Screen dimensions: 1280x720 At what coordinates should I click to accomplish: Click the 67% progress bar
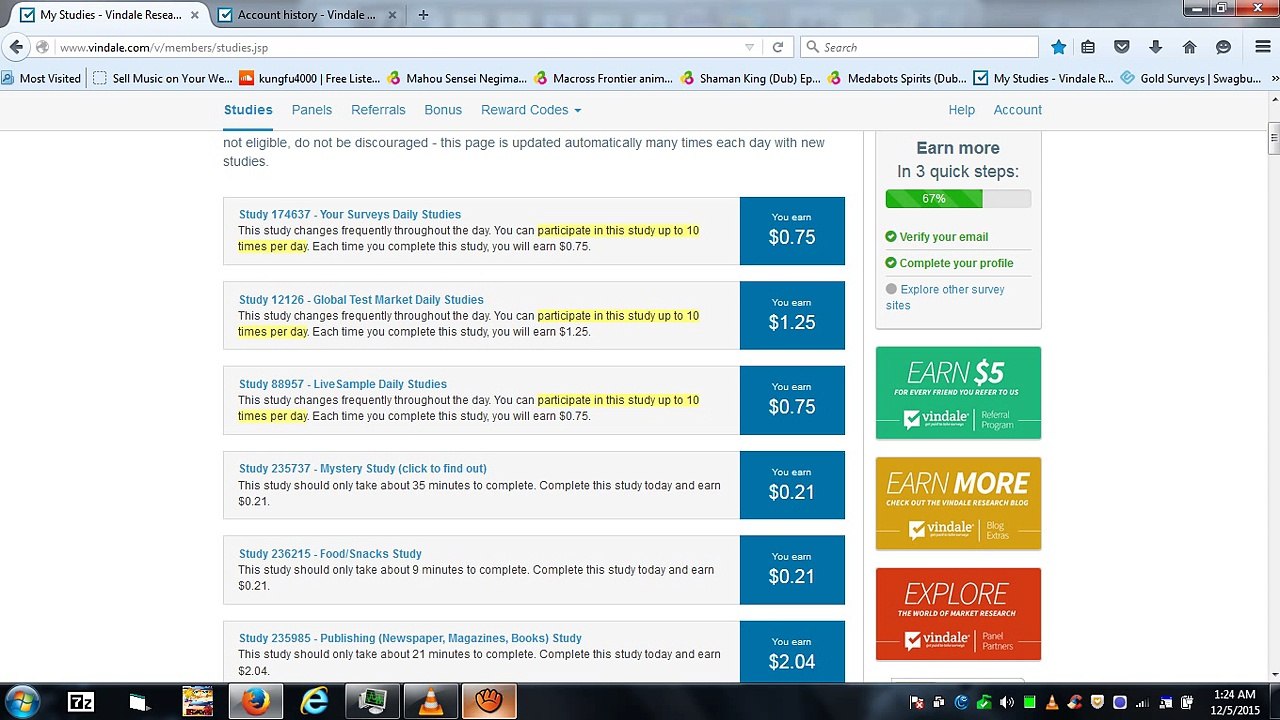[x=958, y=198]
